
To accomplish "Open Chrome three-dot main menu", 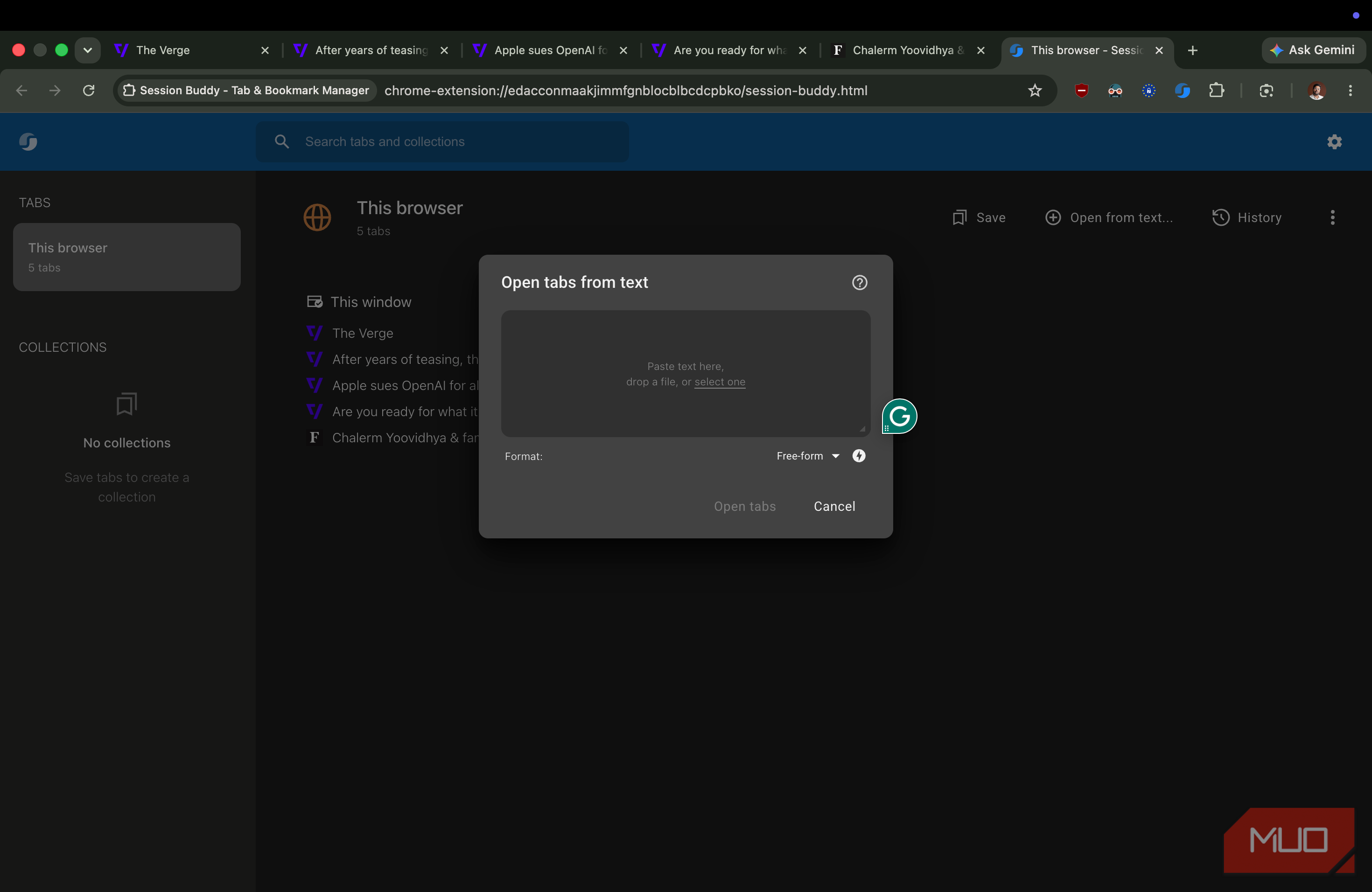I will pyautogui.click(x=1350, y=91).
